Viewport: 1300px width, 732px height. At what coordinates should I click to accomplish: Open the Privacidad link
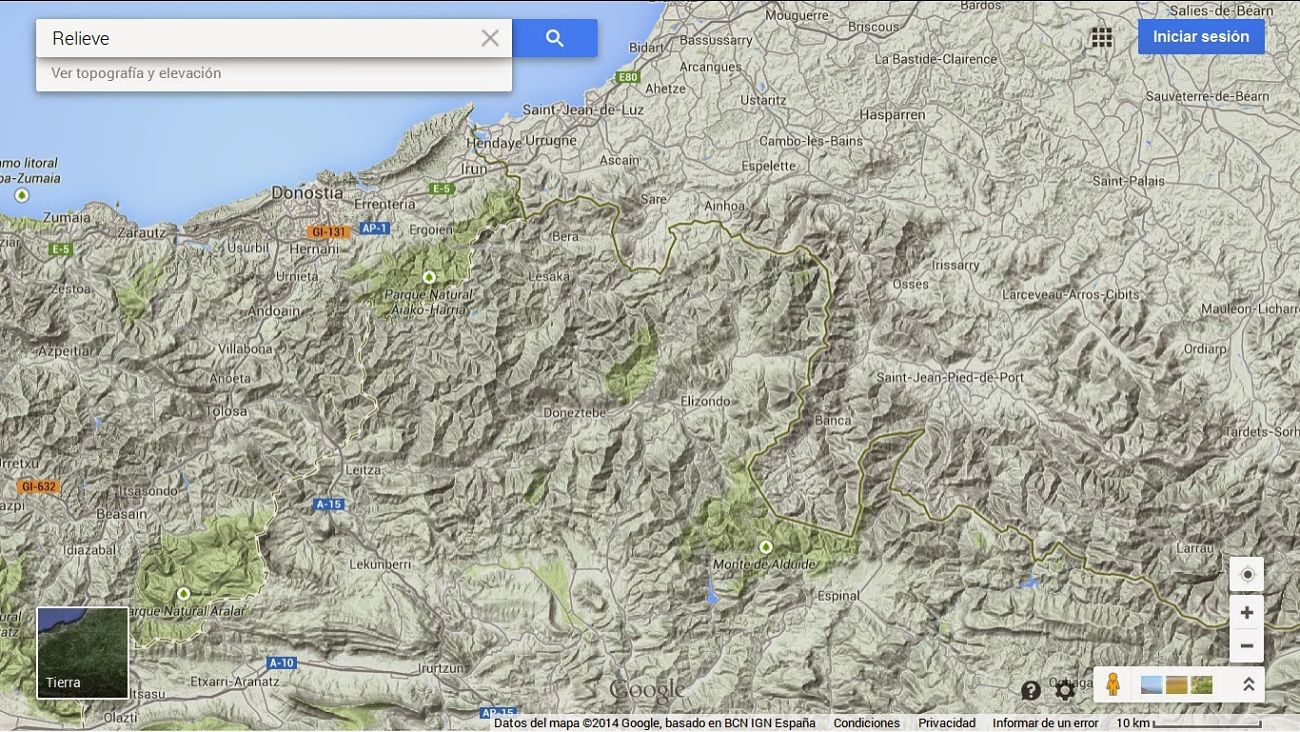tap(947, 723)
